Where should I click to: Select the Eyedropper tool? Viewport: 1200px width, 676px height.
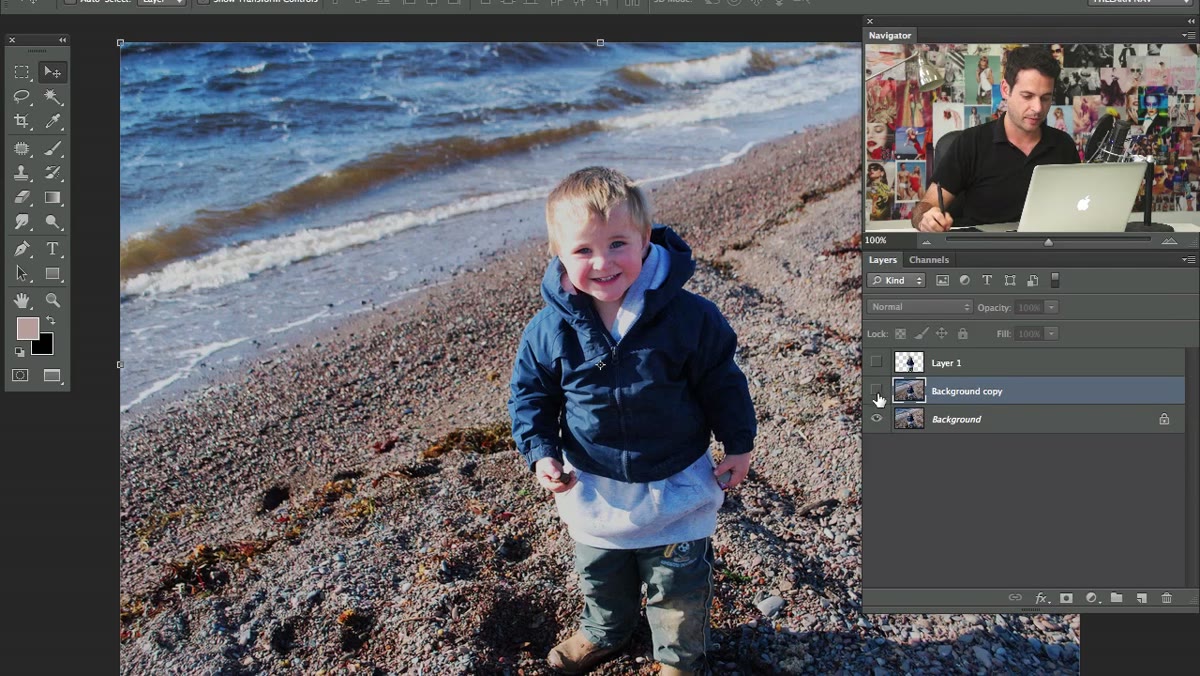(52, 122)
